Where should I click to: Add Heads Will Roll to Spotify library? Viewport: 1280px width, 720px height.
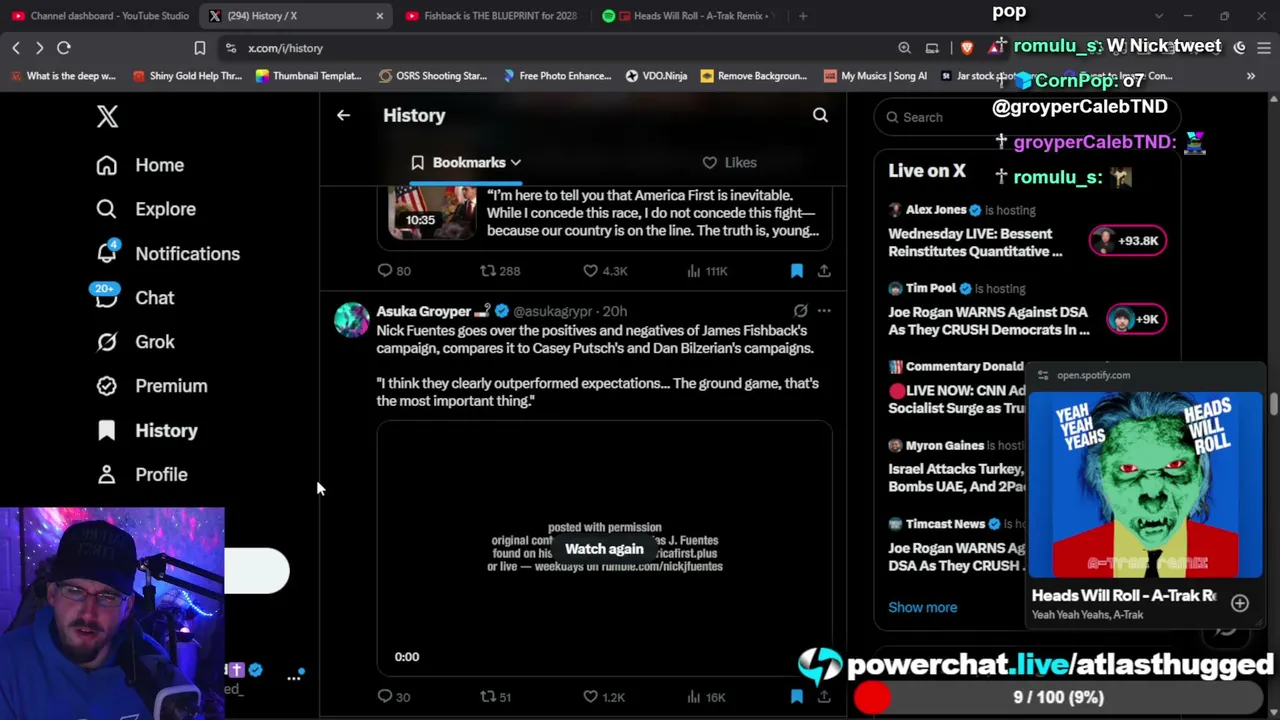(1239, 603)
